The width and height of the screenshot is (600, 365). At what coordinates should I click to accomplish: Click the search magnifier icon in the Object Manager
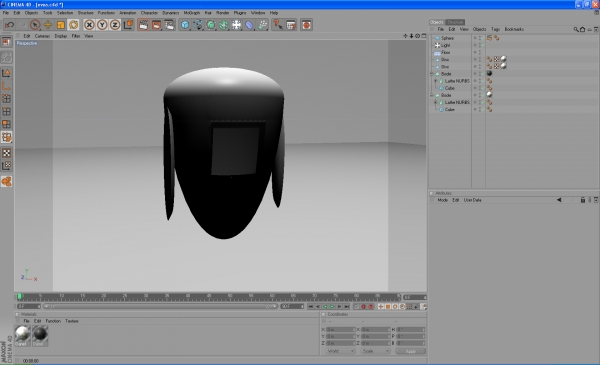click(576, 29)
